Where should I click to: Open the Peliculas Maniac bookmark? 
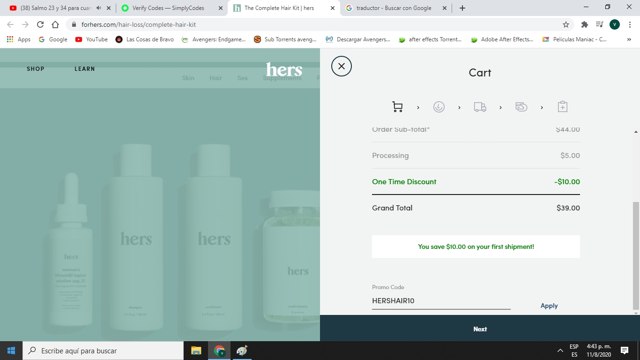574,39
